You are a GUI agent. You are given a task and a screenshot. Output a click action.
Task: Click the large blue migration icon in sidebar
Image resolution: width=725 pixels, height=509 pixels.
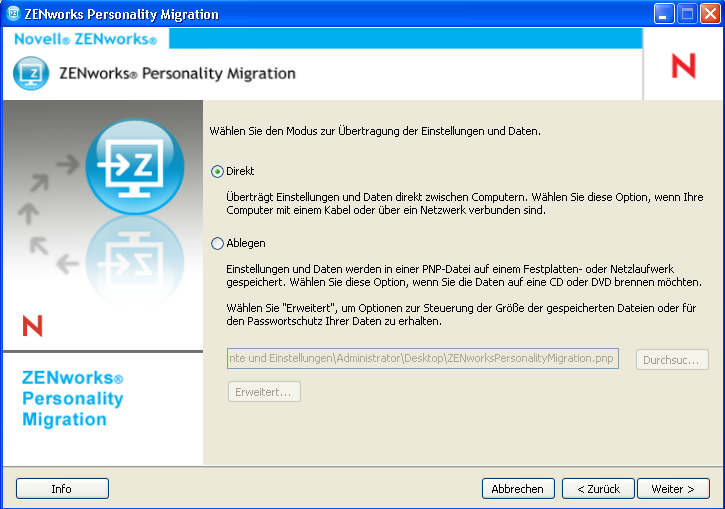pyautogui.click(x=135, y=166)
